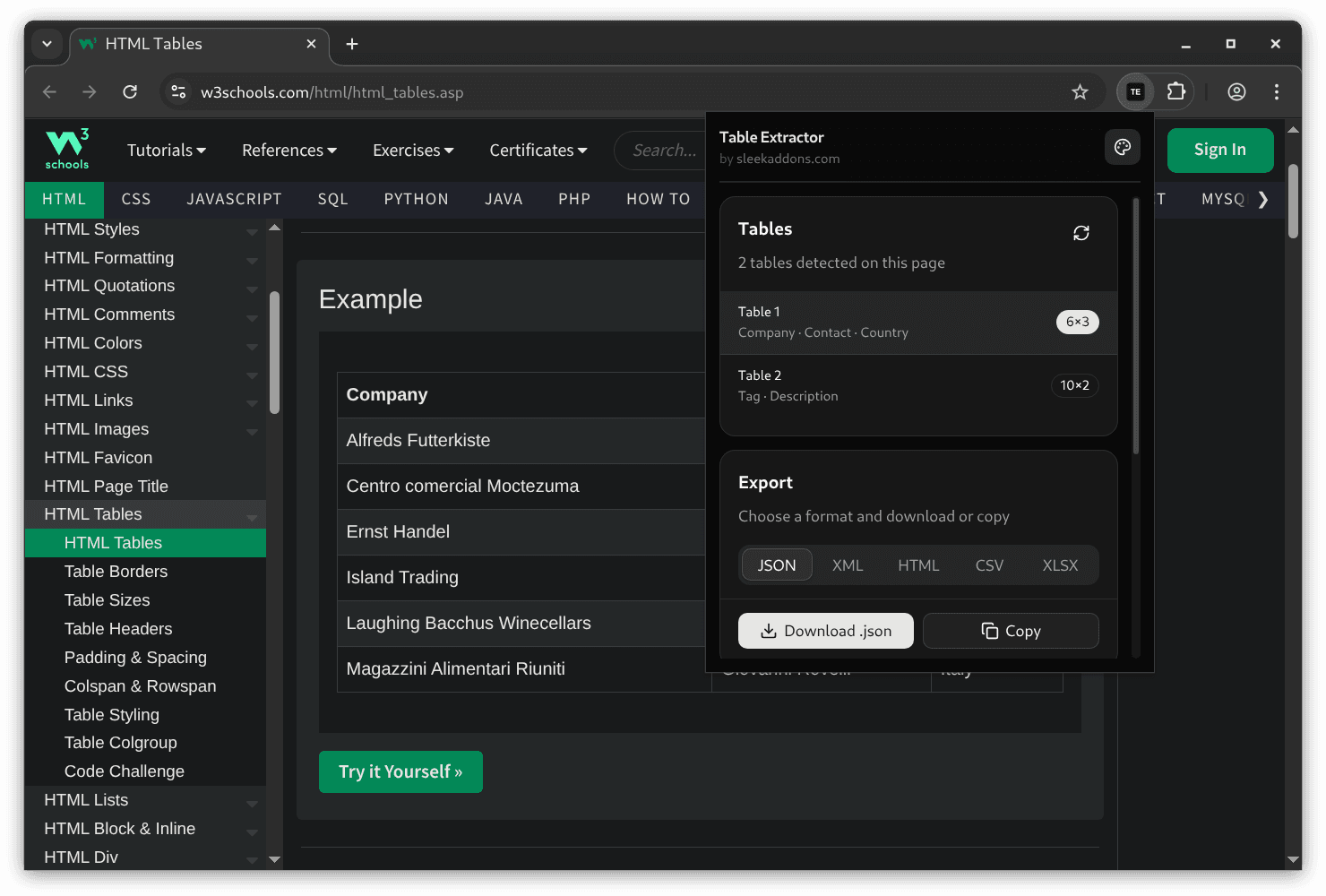Viewport: 1326px width, 896px height.
Task: Choose XML as the export format
Action: click(847, 565)
